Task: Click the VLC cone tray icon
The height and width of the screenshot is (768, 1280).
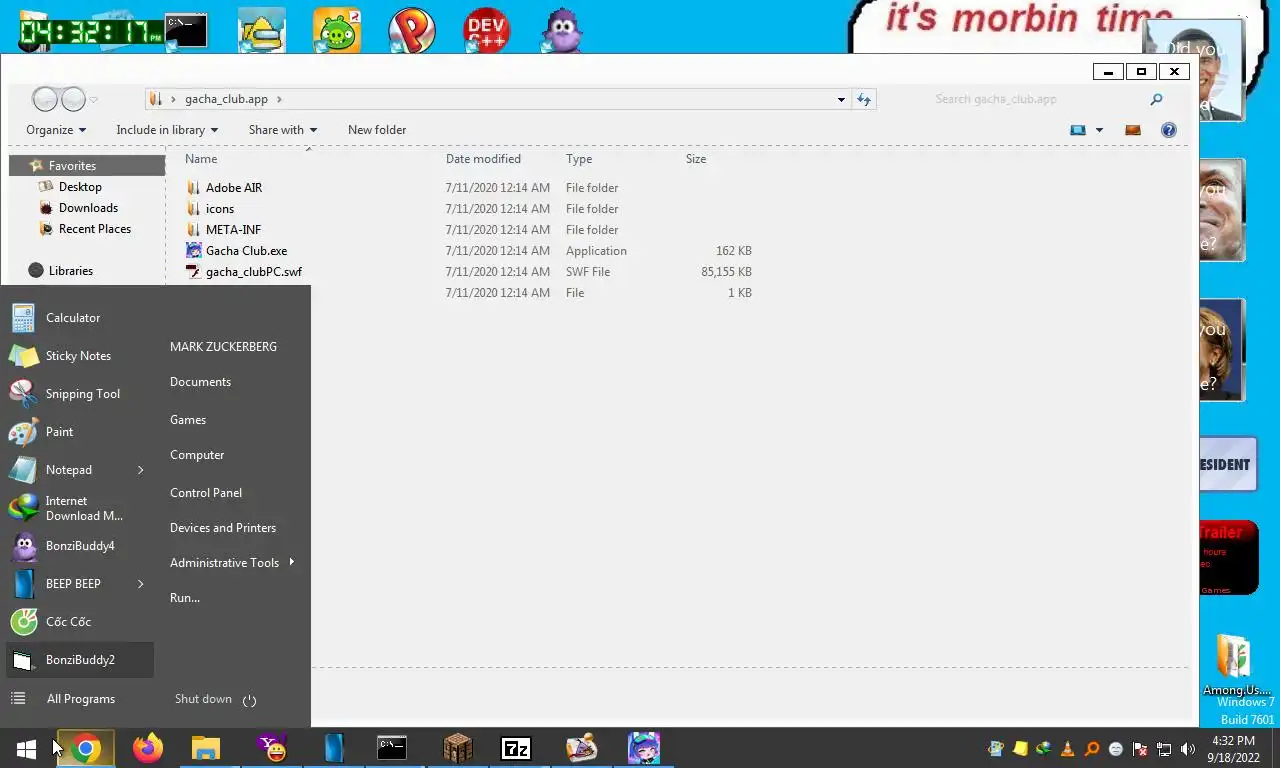Action: [1068, 749]
